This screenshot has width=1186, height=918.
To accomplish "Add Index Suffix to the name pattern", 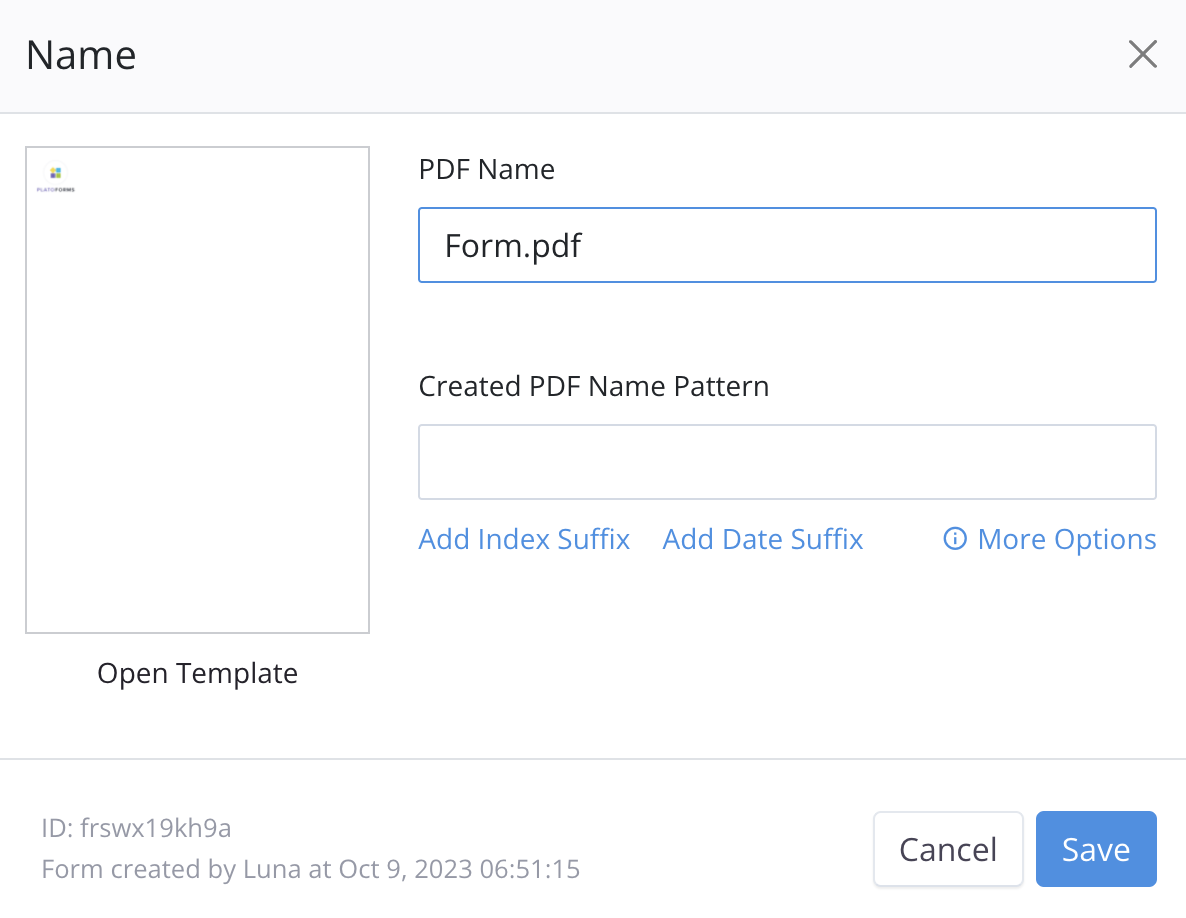I will 524,540.
